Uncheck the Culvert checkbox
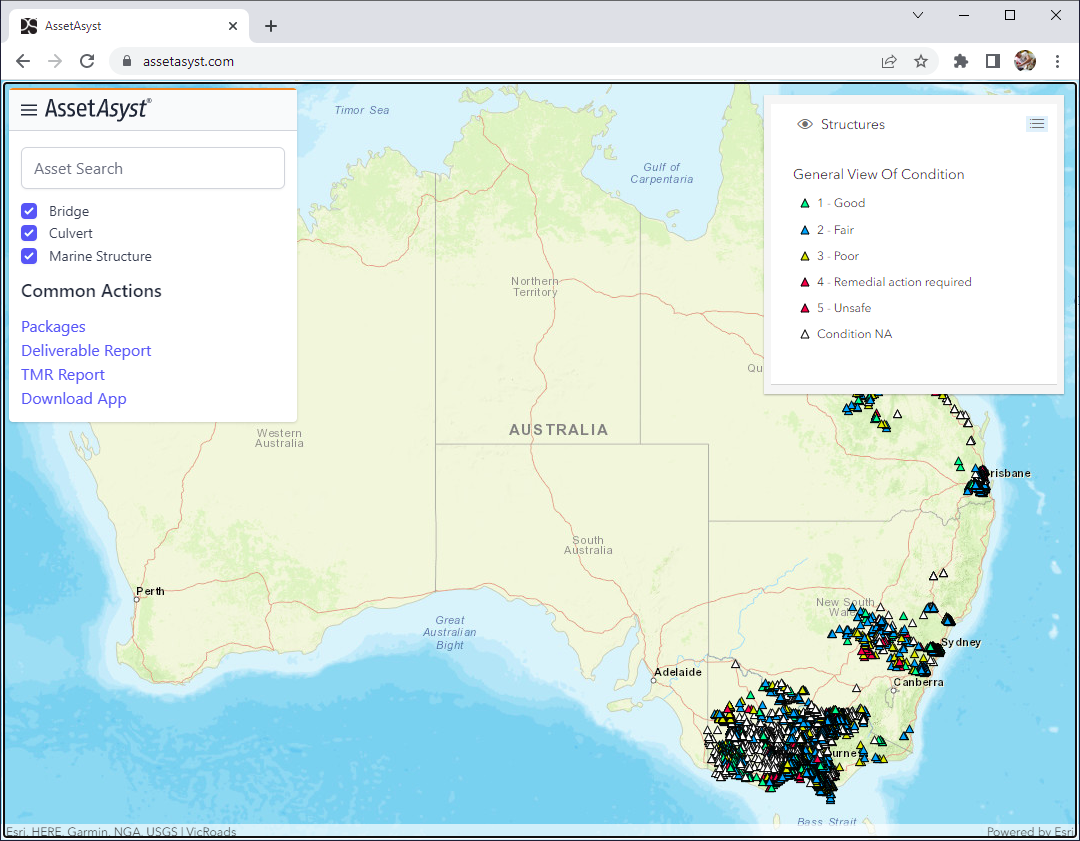 point(29,233)
